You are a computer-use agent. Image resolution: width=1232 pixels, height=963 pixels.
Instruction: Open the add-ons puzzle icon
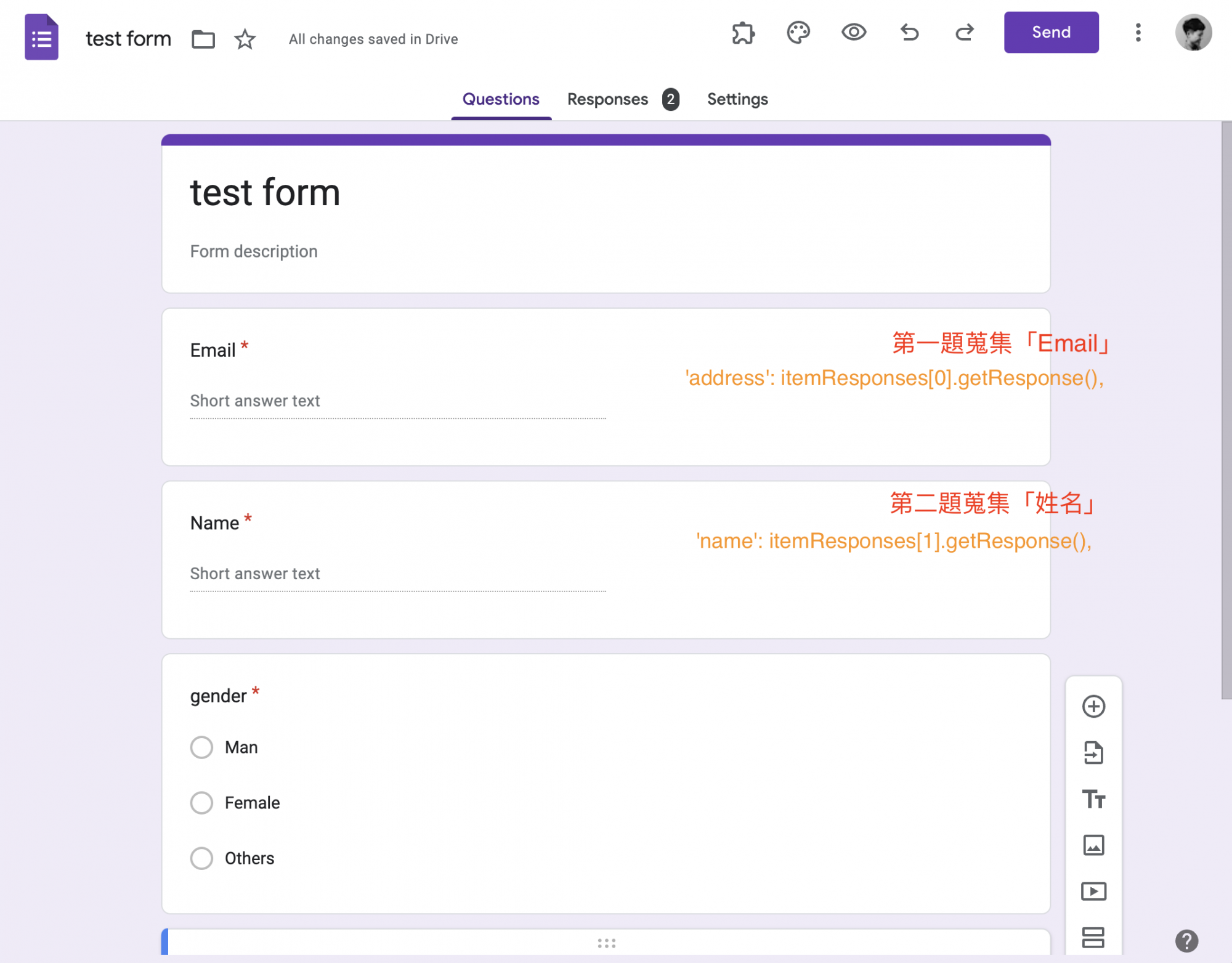pos(743,33)
